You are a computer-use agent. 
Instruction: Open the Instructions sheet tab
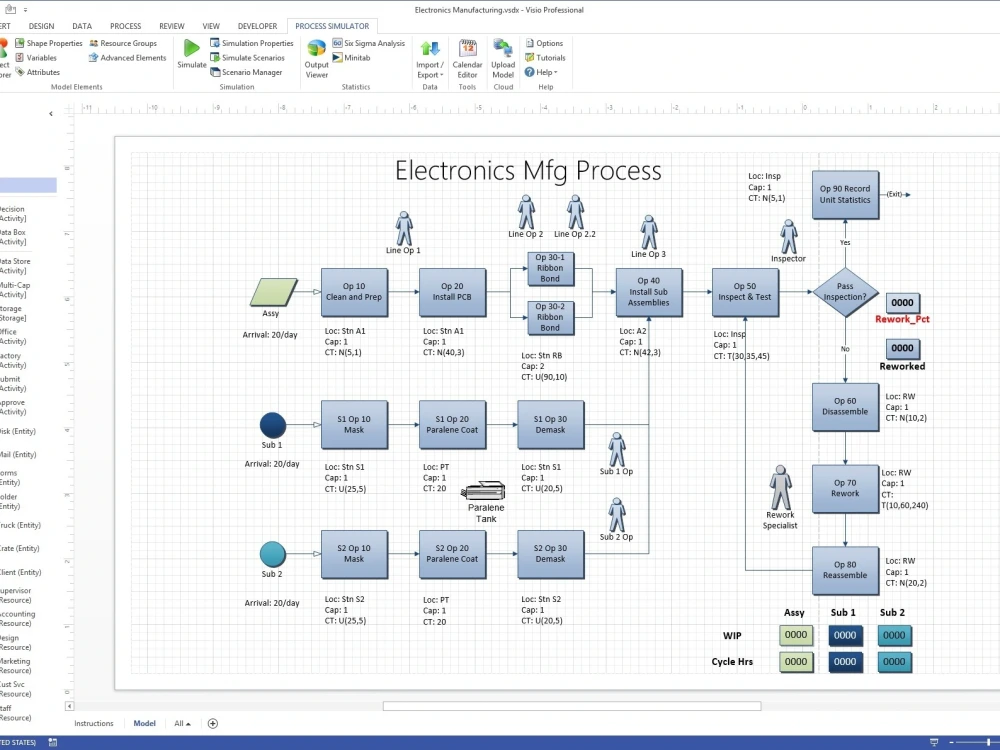pyautogui.click(x=94, y=723)
